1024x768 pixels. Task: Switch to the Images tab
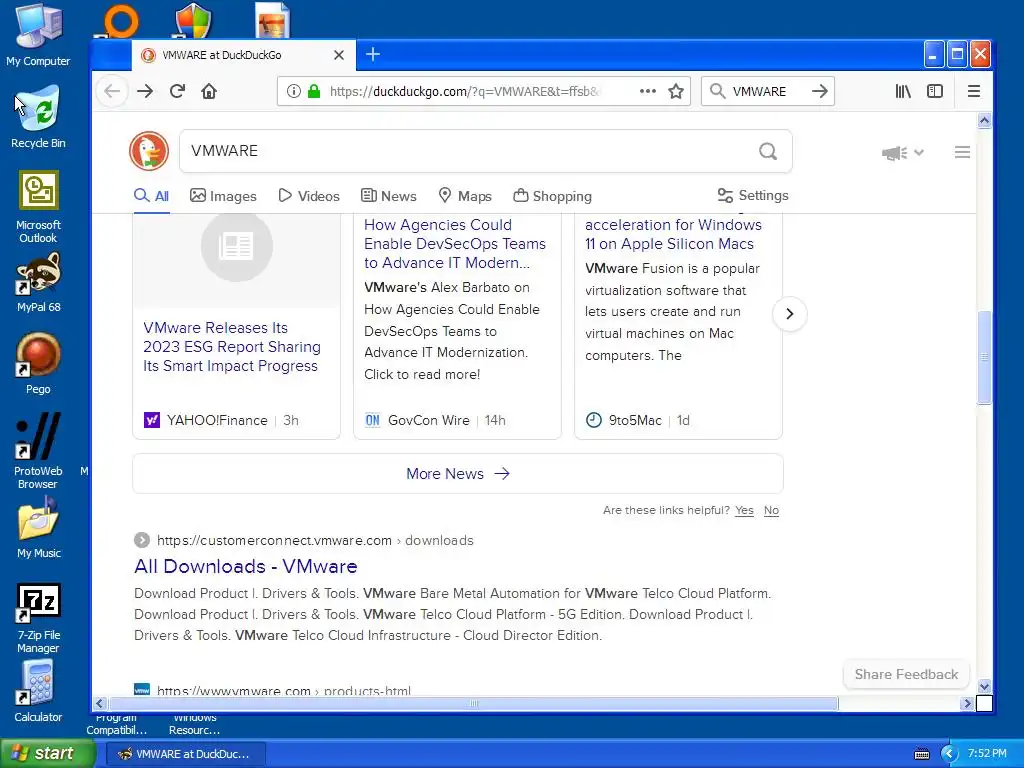click(223, 196)
